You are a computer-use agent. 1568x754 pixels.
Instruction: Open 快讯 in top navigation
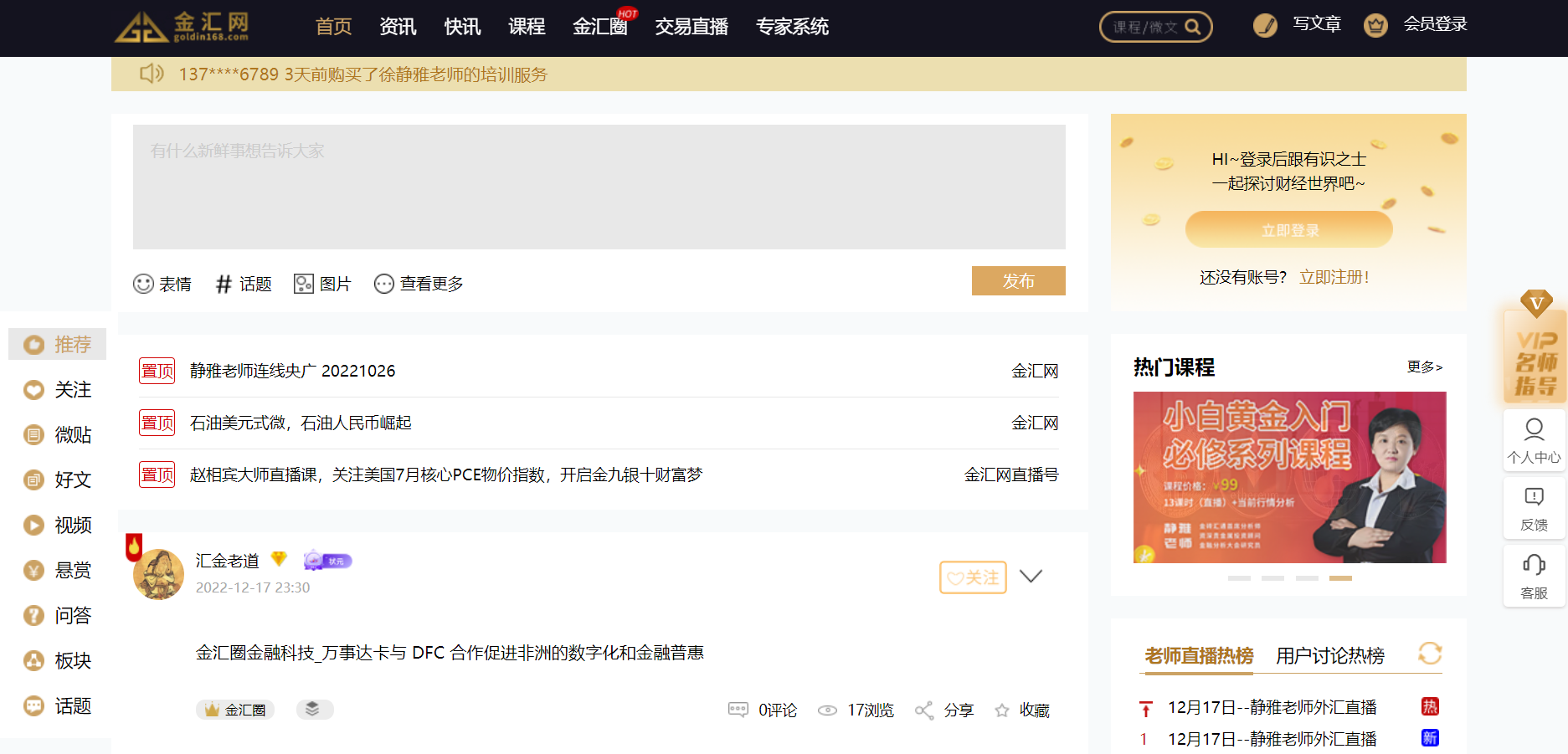(x=462, y=27)
